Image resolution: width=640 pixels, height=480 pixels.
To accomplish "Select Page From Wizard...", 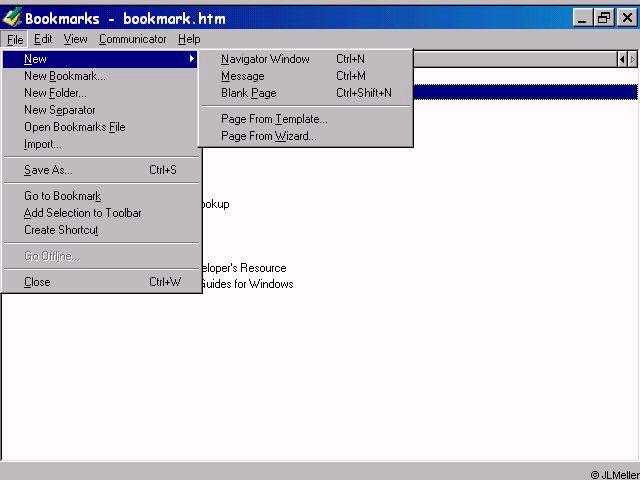I will click(306, 136).
